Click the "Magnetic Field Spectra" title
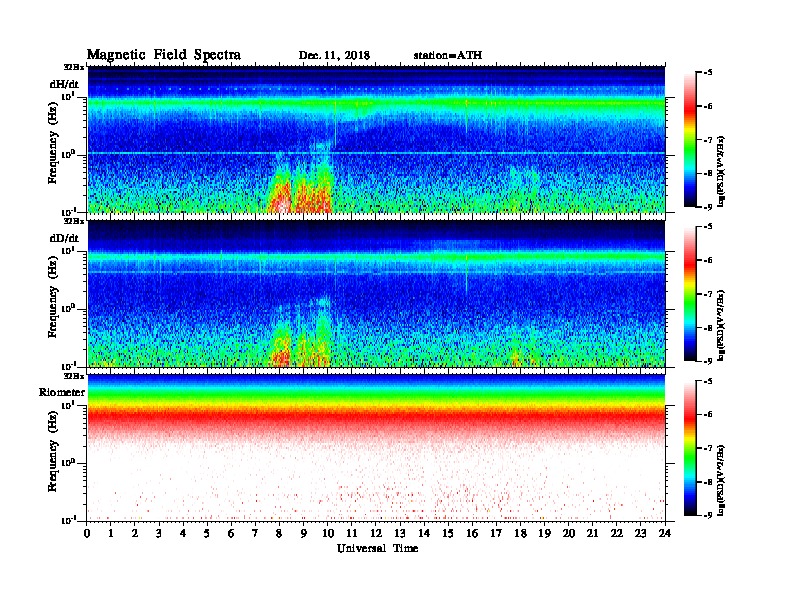The width and height of the screenshot is (792, 612). click(x=164, y=55)
